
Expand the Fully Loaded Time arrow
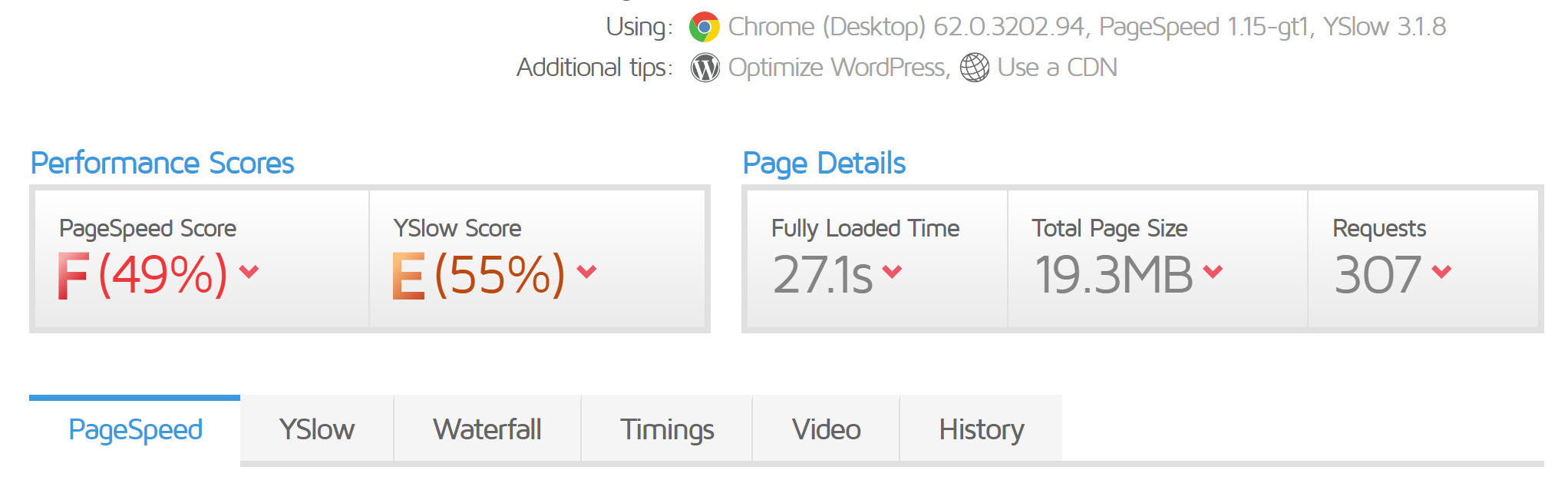point(892,271)
